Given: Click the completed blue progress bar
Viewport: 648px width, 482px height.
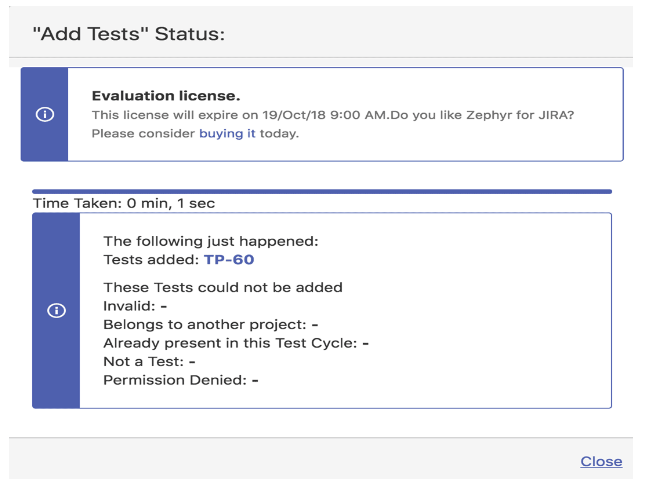Looking at the screenshot, I should coord(322,191).
